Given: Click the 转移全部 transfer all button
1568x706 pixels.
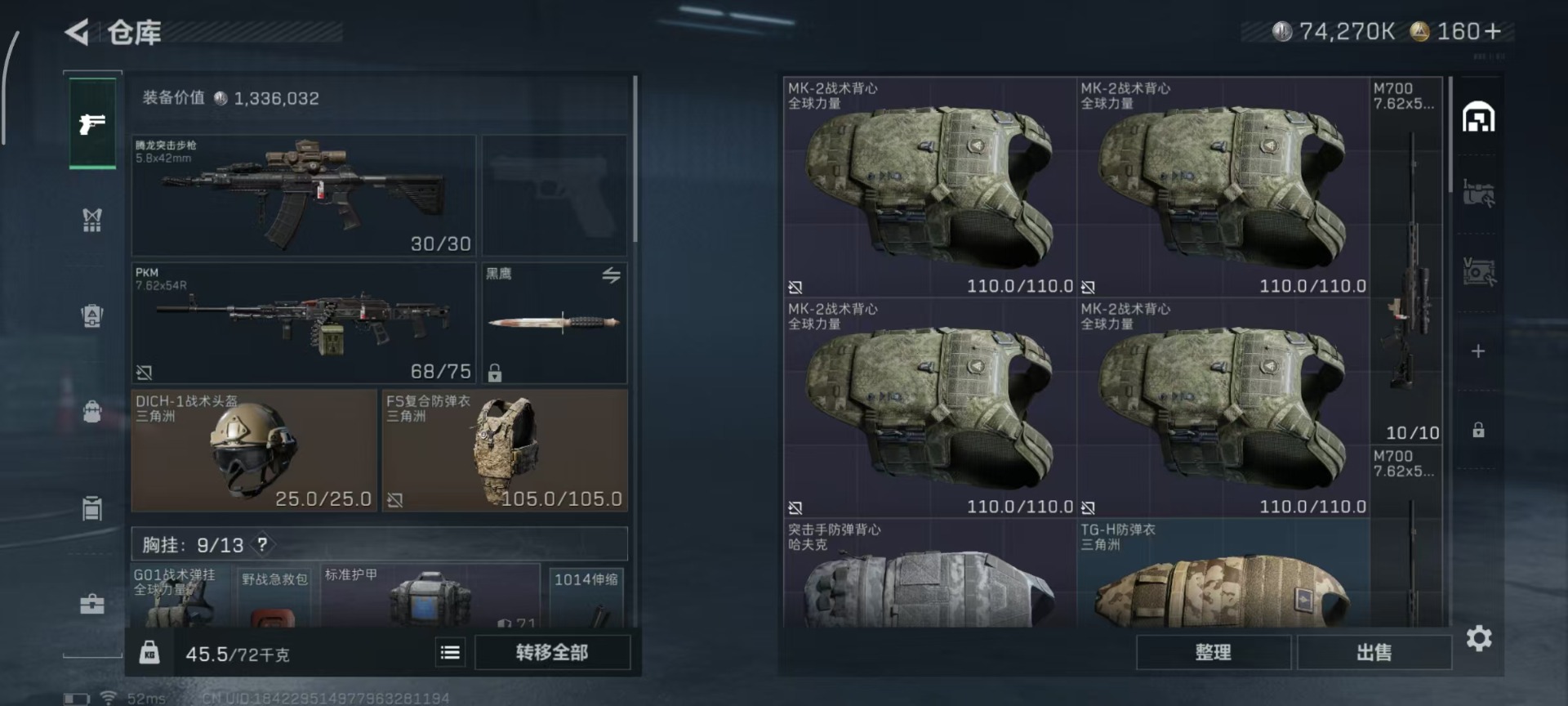Looking at the screenshot, I should 552,652.
